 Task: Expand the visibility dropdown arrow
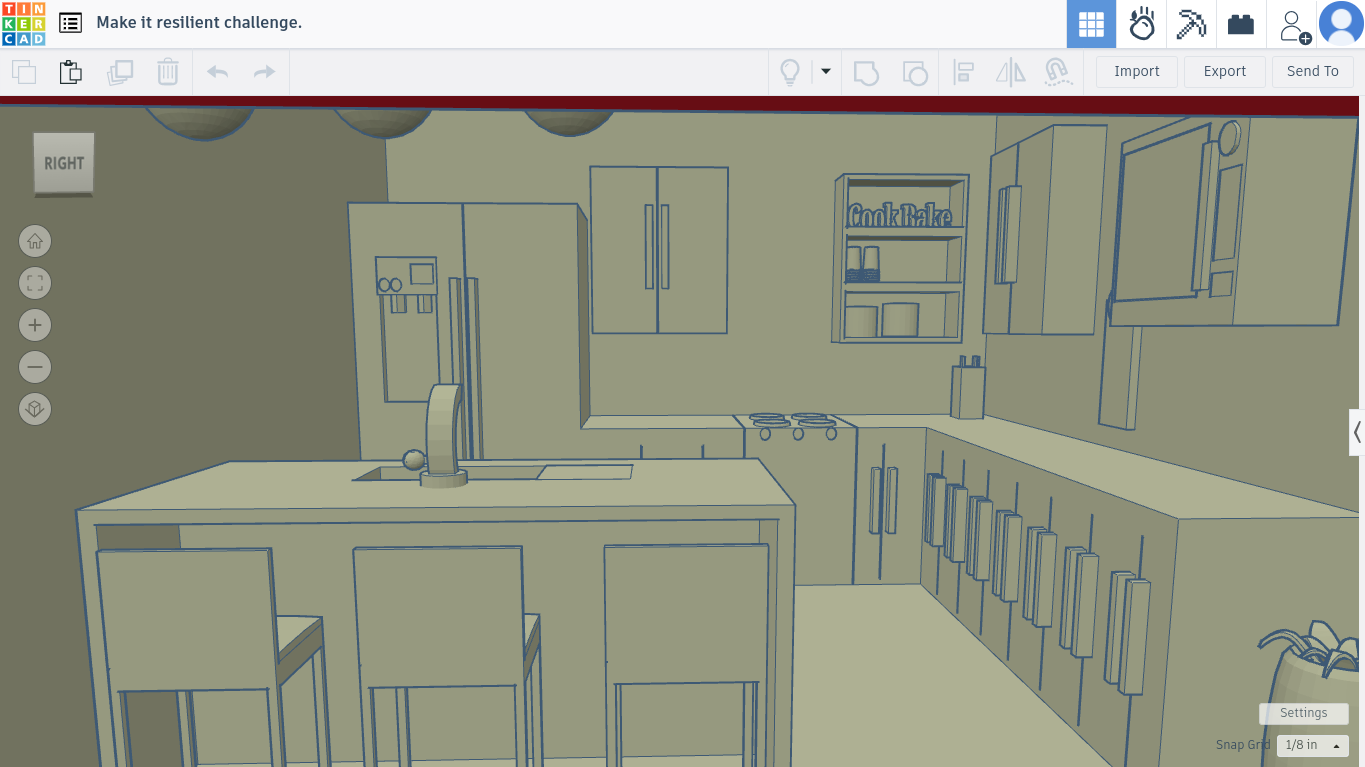click(x=826, y=71)
